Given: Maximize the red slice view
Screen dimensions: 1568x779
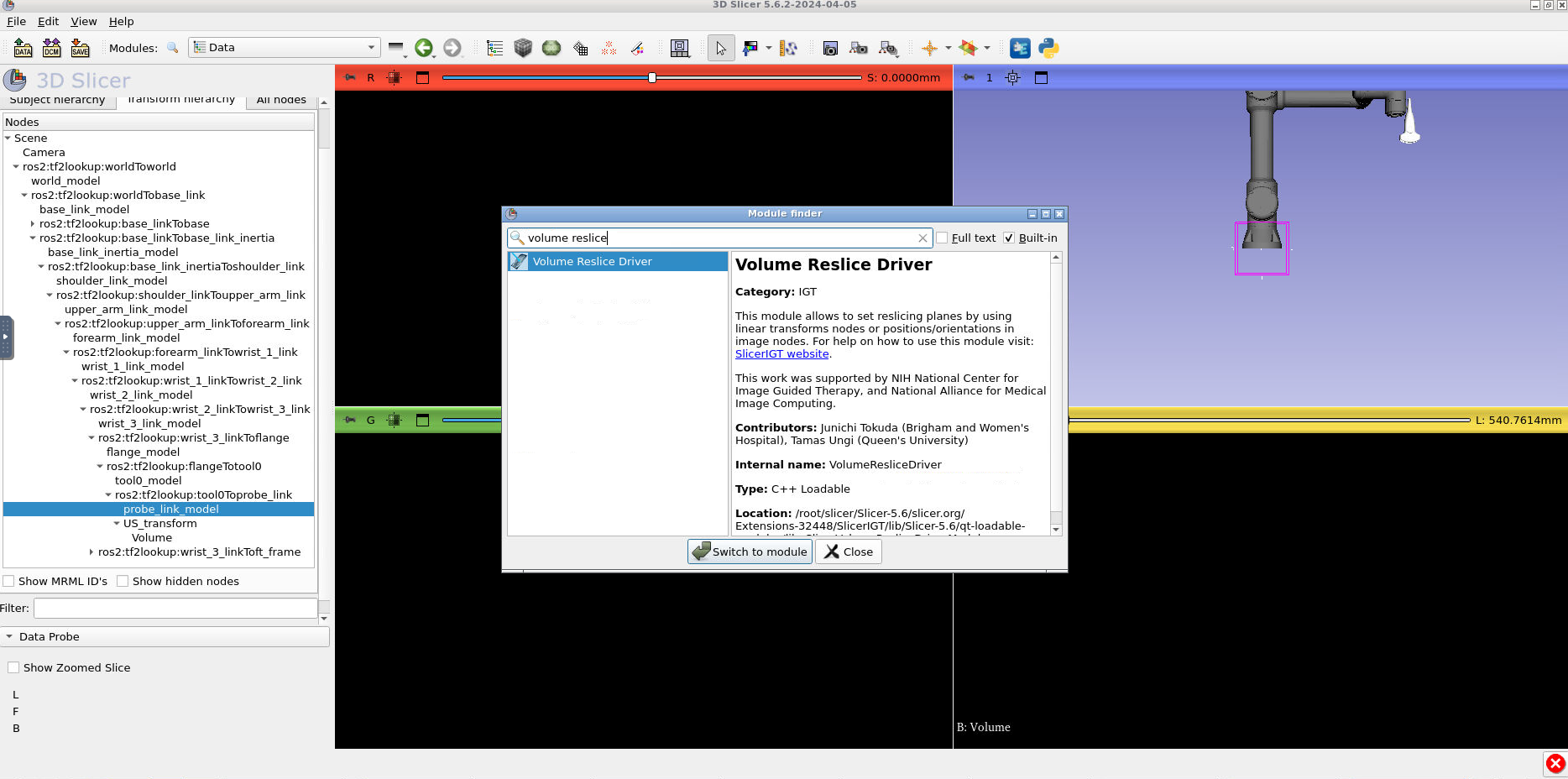Looking at the screenshot, I should click(422, 77).
